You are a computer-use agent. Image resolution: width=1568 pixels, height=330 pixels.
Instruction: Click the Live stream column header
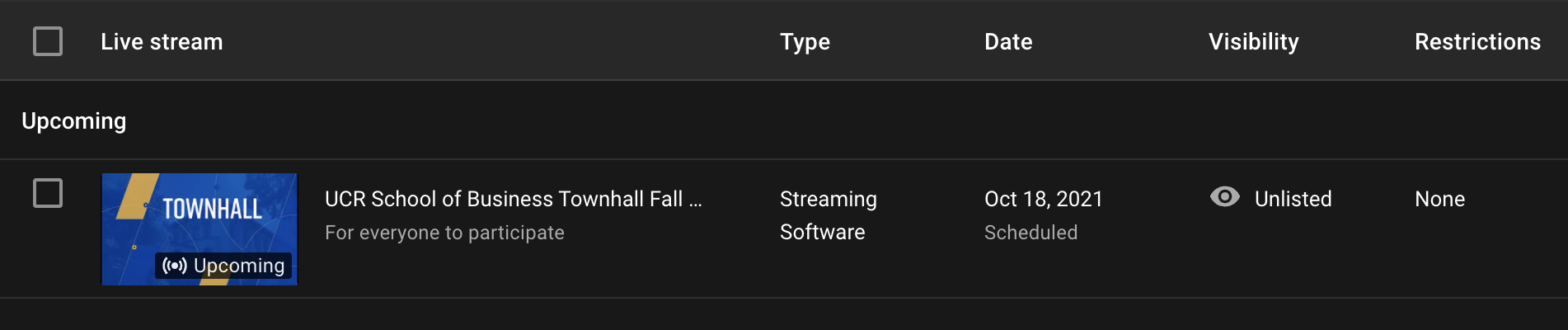pos(162,41)
